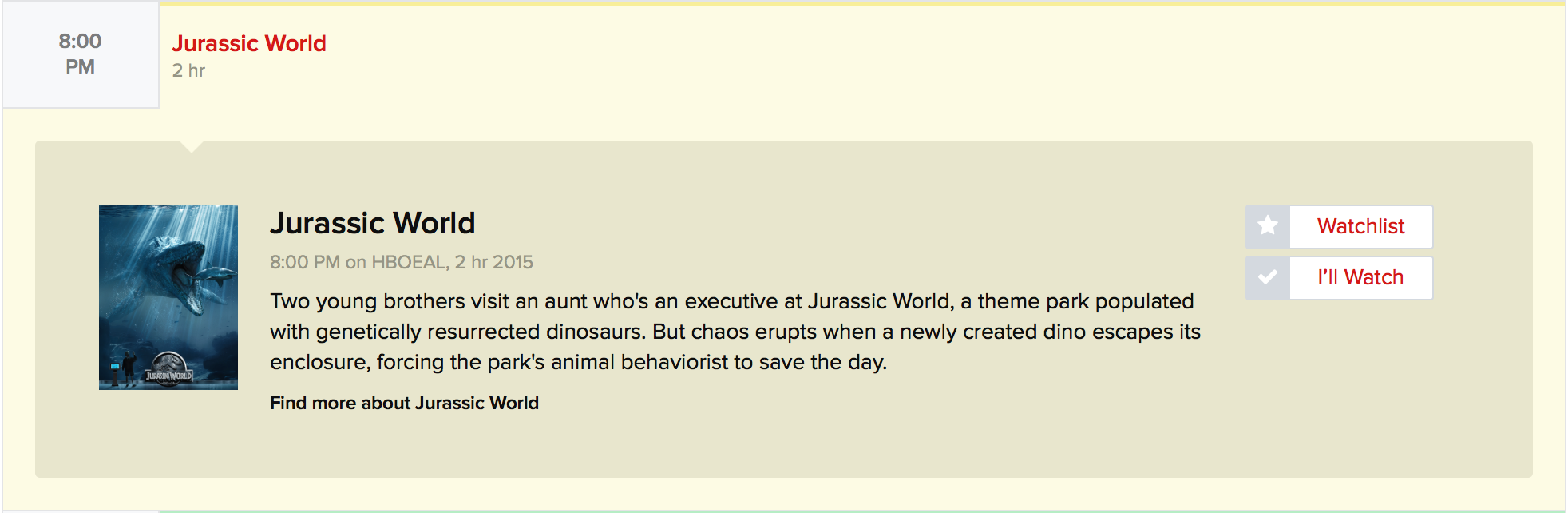Open the Jurassic World poster thumbnail
The height and width of the screenshot is (513, 1568).
[168, 297]
